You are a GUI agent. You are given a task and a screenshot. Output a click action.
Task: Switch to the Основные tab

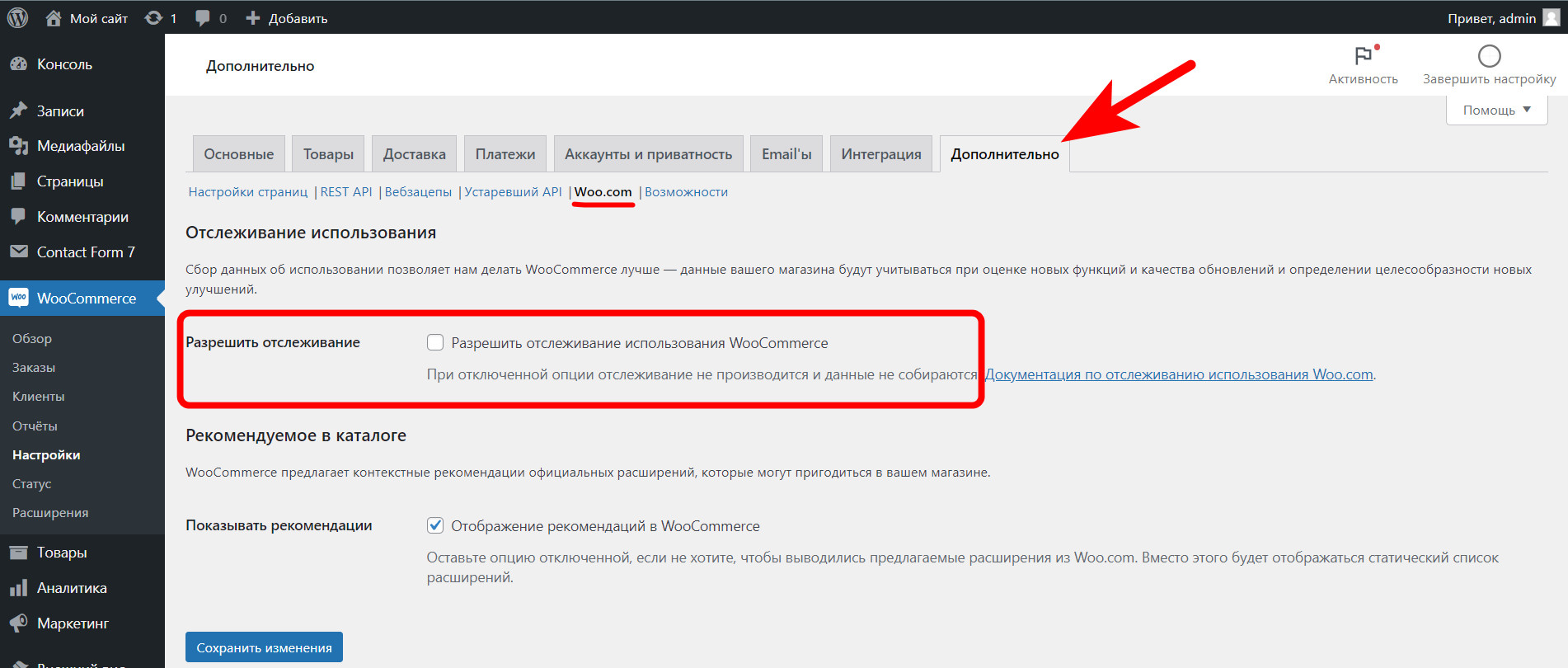239,154
